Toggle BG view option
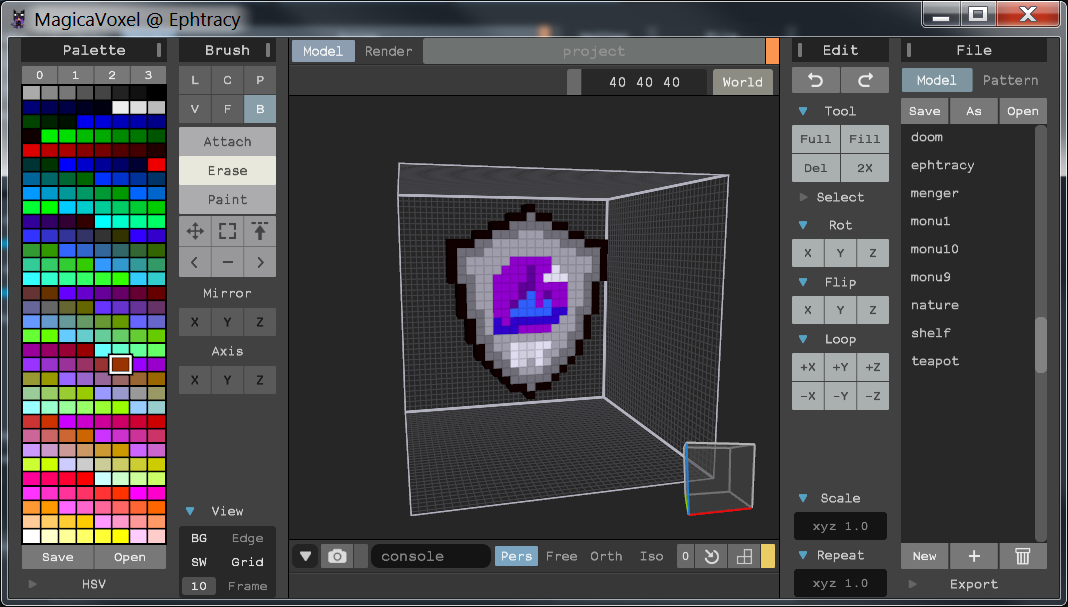The width and height of the screenshot is (1068, 607). point(199,538)
